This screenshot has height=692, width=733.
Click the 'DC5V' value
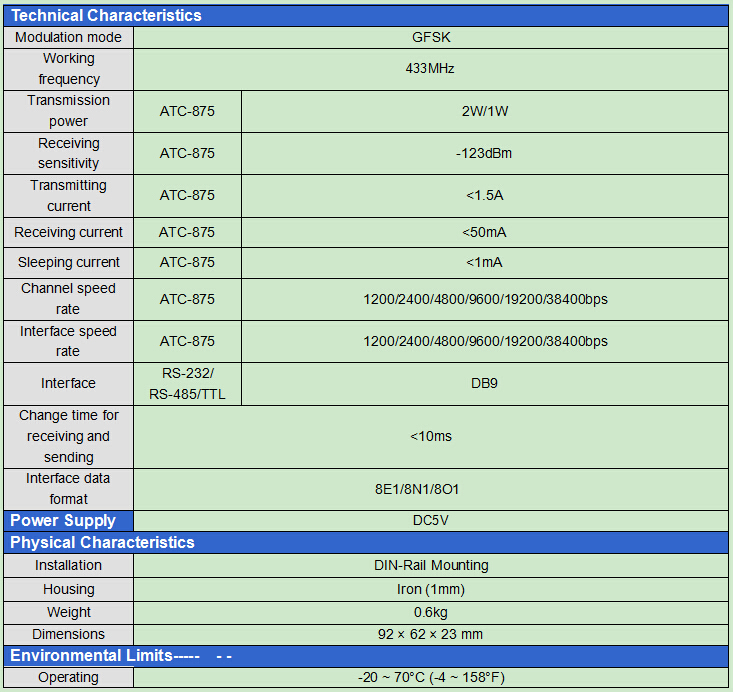point(431,520)
